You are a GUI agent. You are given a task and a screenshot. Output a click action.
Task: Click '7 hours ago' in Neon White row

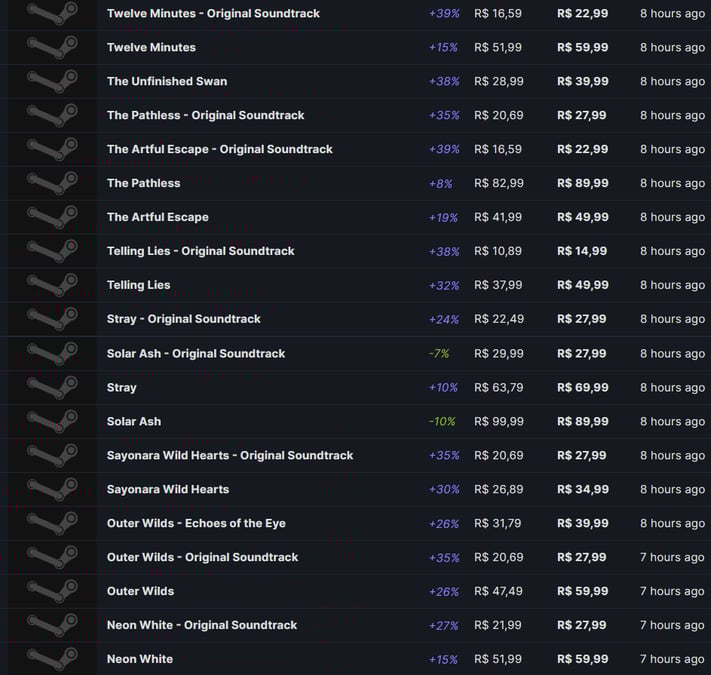pos(672,660)
